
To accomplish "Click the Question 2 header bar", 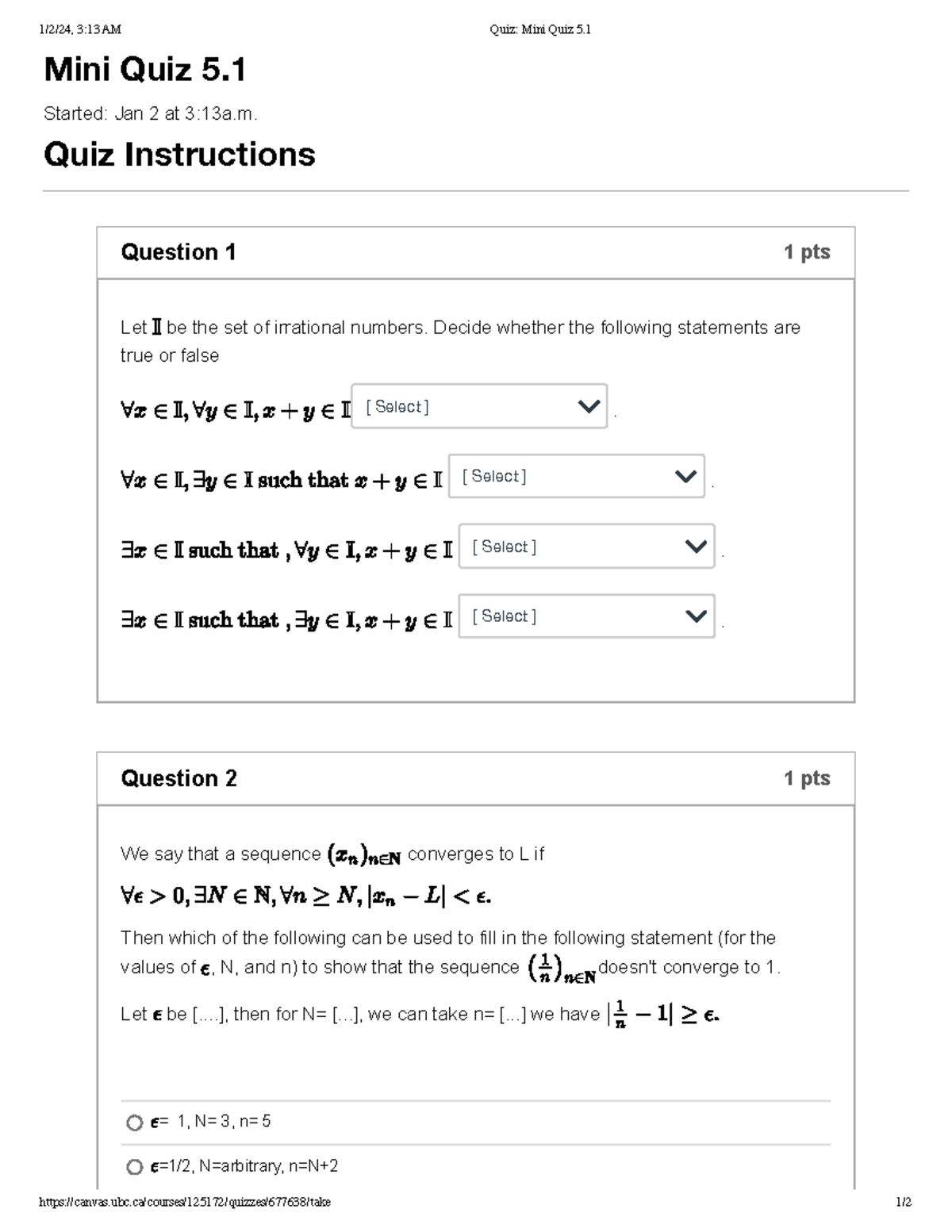I will click(476, 778).
